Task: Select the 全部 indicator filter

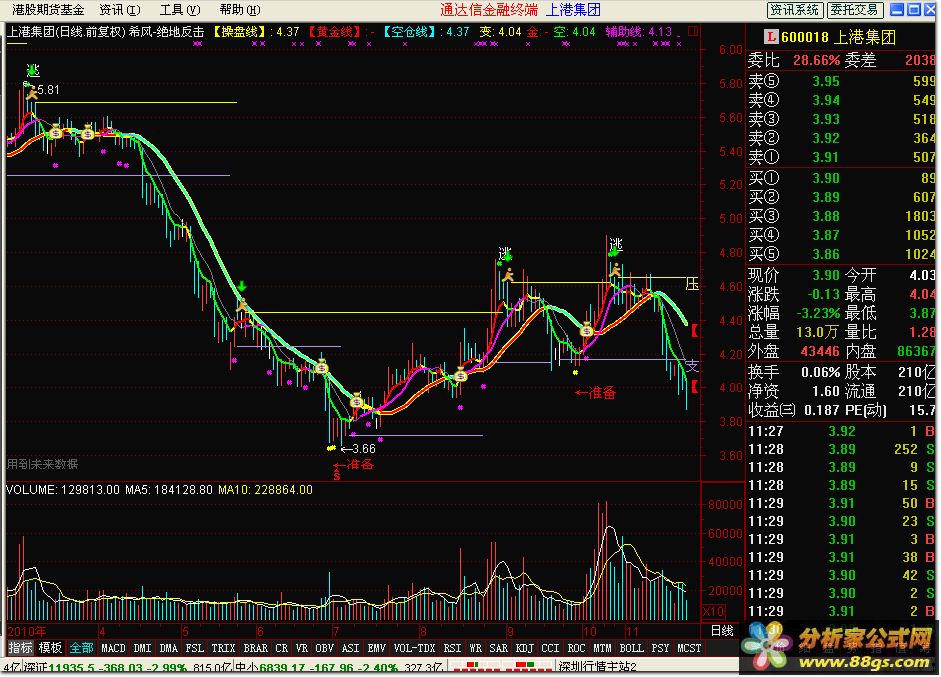Action: pyautogui.click(x=81, y=648)
